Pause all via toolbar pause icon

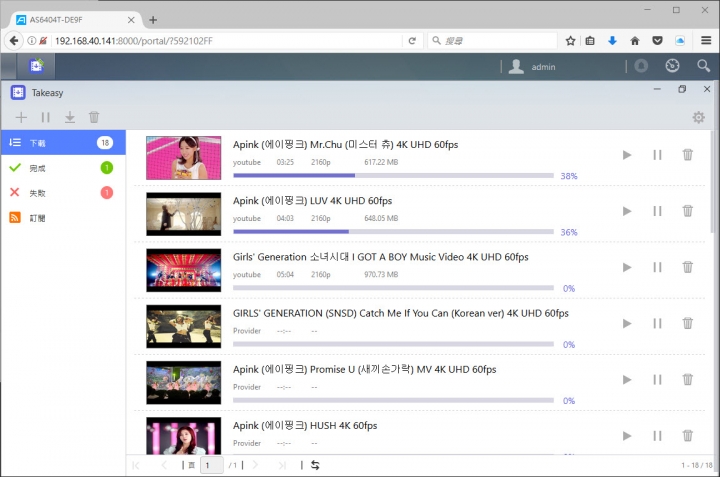(x=45, y=118)
